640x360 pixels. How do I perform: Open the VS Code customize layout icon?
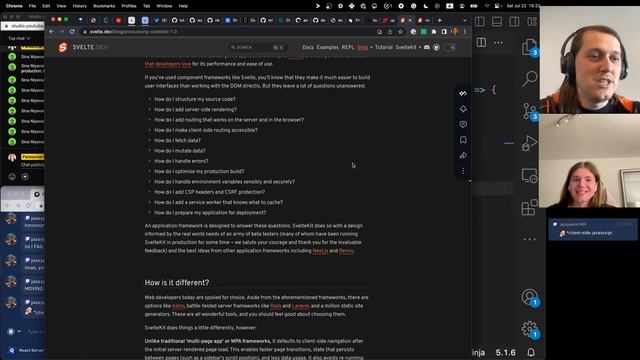(x=532, y=22)
